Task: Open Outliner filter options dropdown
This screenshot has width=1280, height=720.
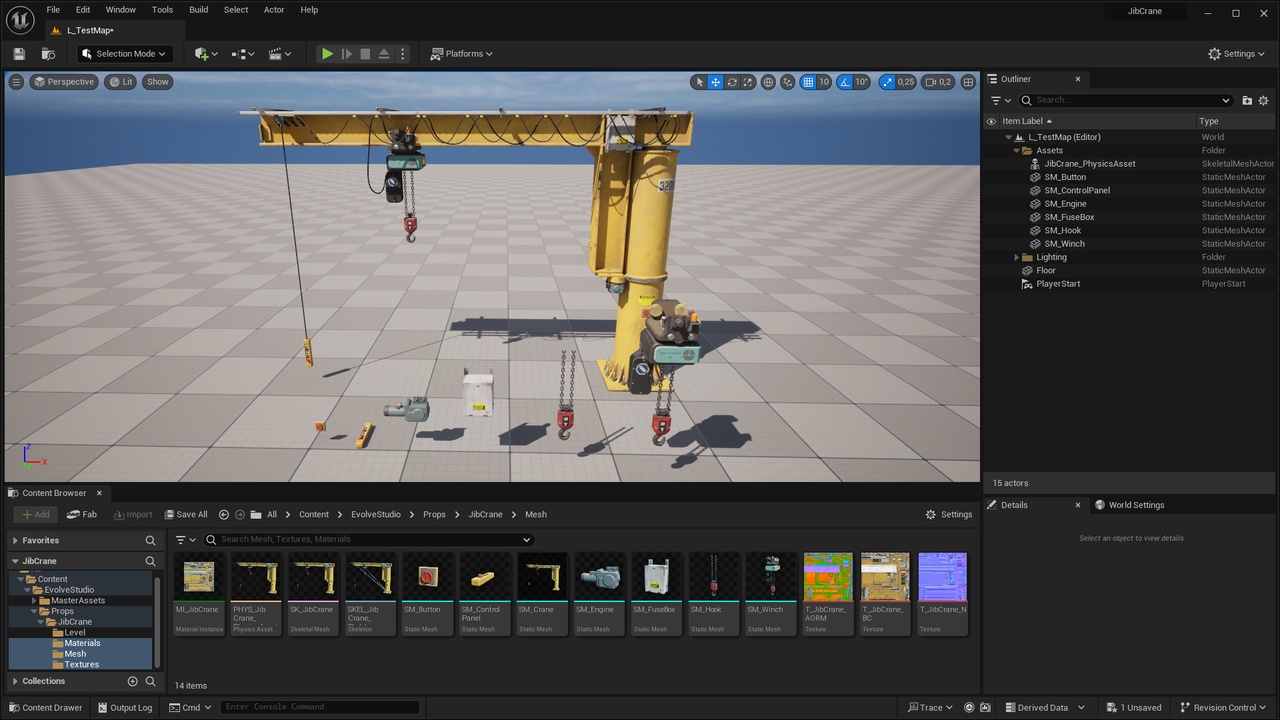Action: coord(1001,100)
